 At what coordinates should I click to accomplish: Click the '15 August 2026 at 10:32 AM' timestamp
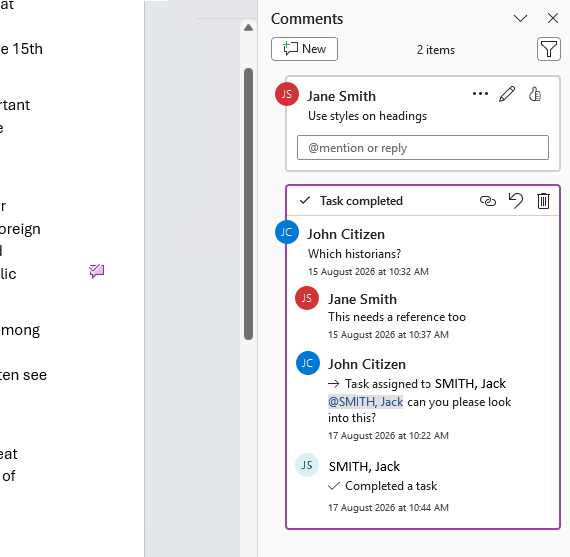(x=368, y=272)
